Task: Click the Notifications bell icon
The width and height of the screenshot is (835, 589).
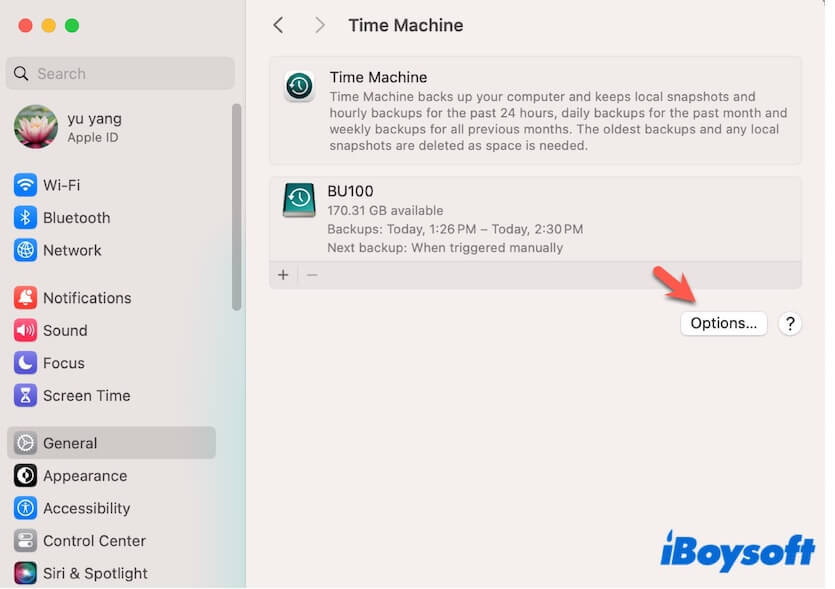Action: point(25,298)
